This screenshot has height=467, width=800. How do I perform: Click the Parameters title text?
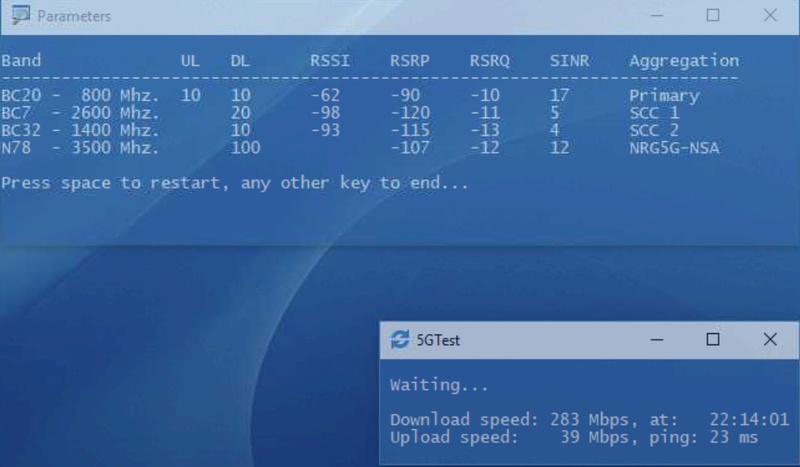pyautogui.click(x=74, y=16)
